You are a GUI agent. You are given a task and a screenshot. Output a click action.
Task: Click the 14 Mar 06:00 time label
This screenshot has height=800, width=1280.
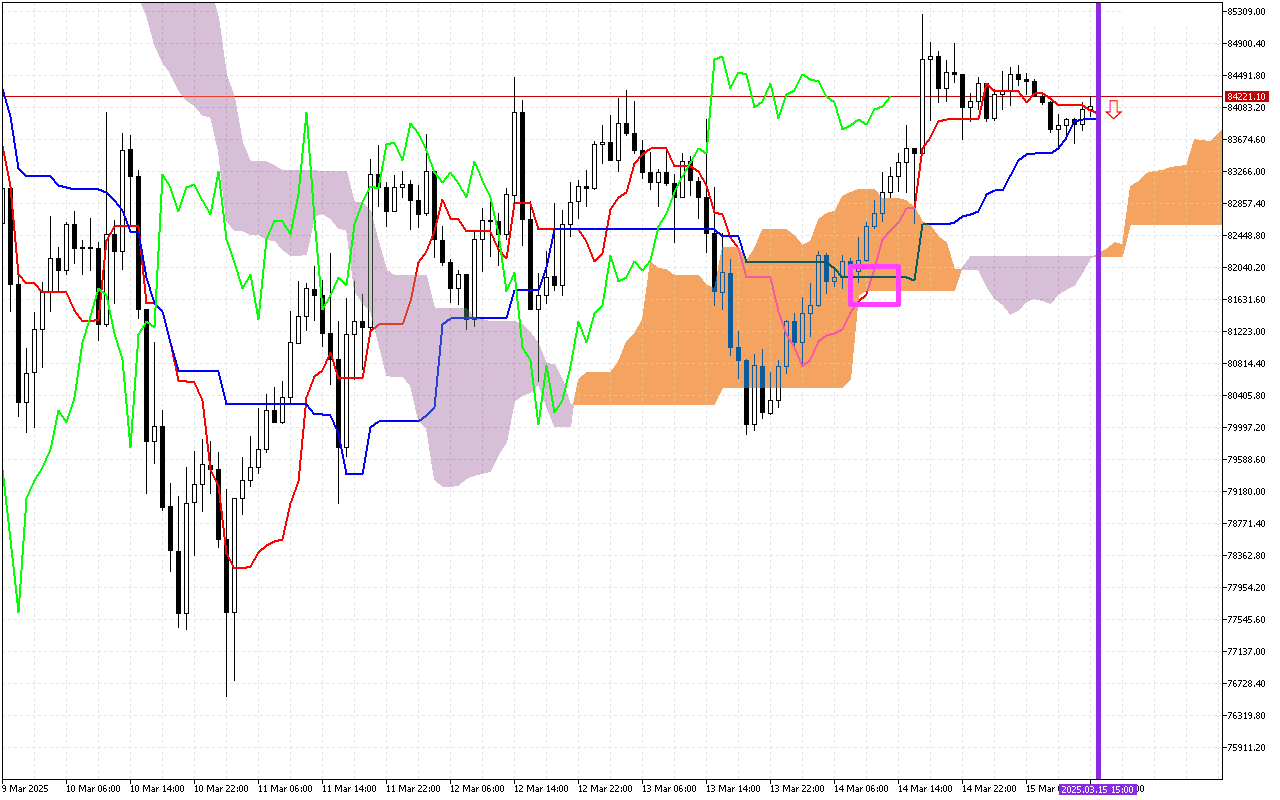click(861, 789)
